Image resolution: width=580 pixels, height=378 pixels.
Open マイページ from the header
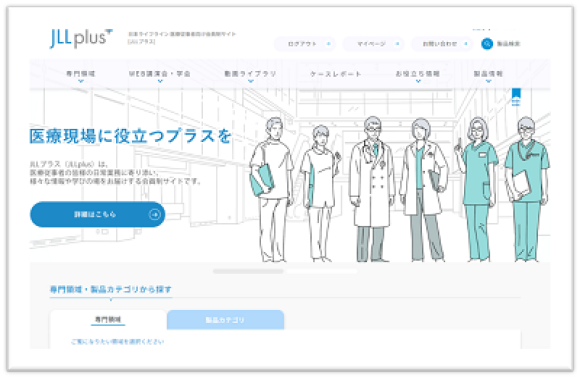tap(373, 44)
